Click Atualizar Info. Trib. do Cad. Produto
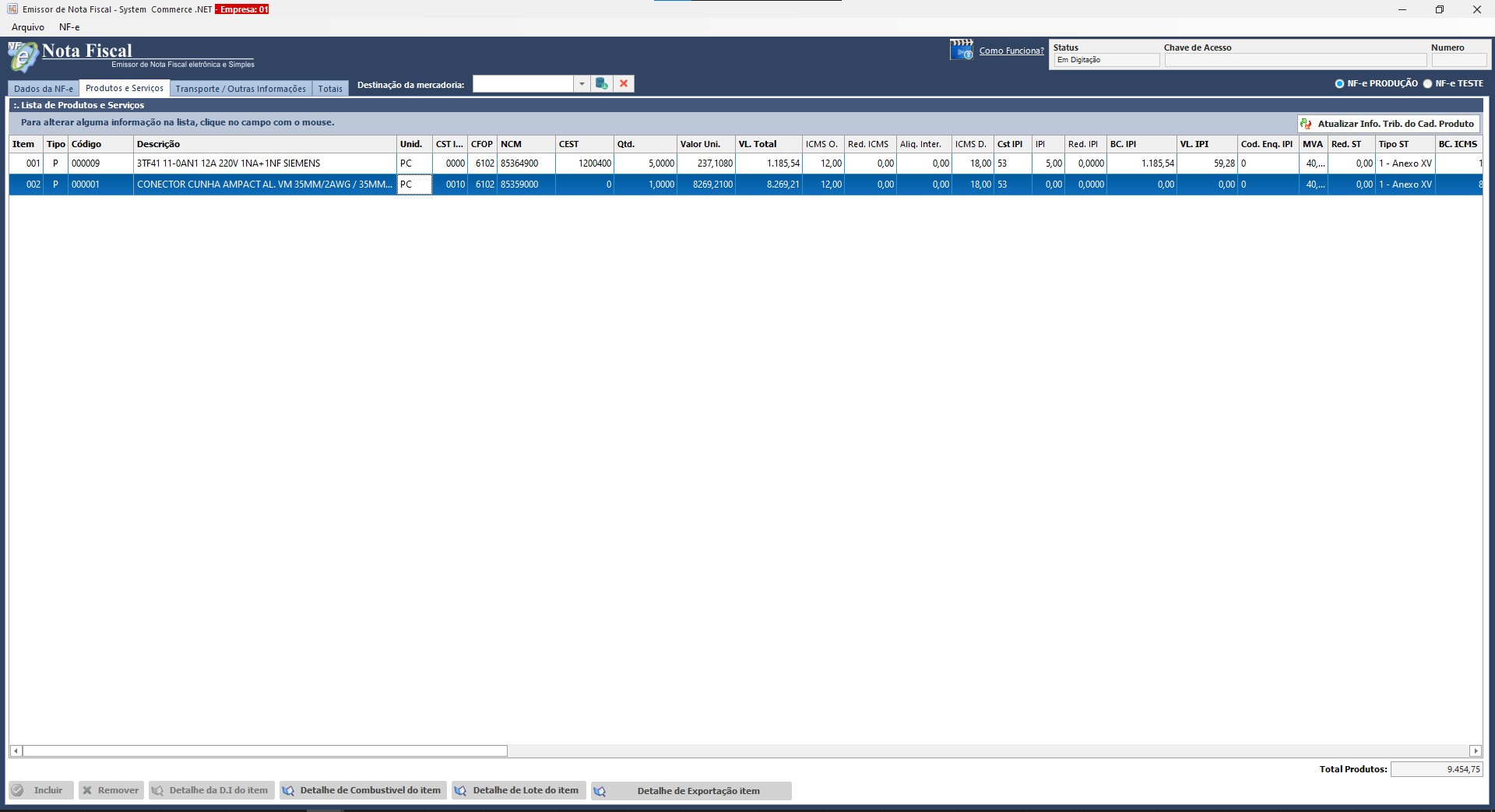 (x=1388, y=124)
